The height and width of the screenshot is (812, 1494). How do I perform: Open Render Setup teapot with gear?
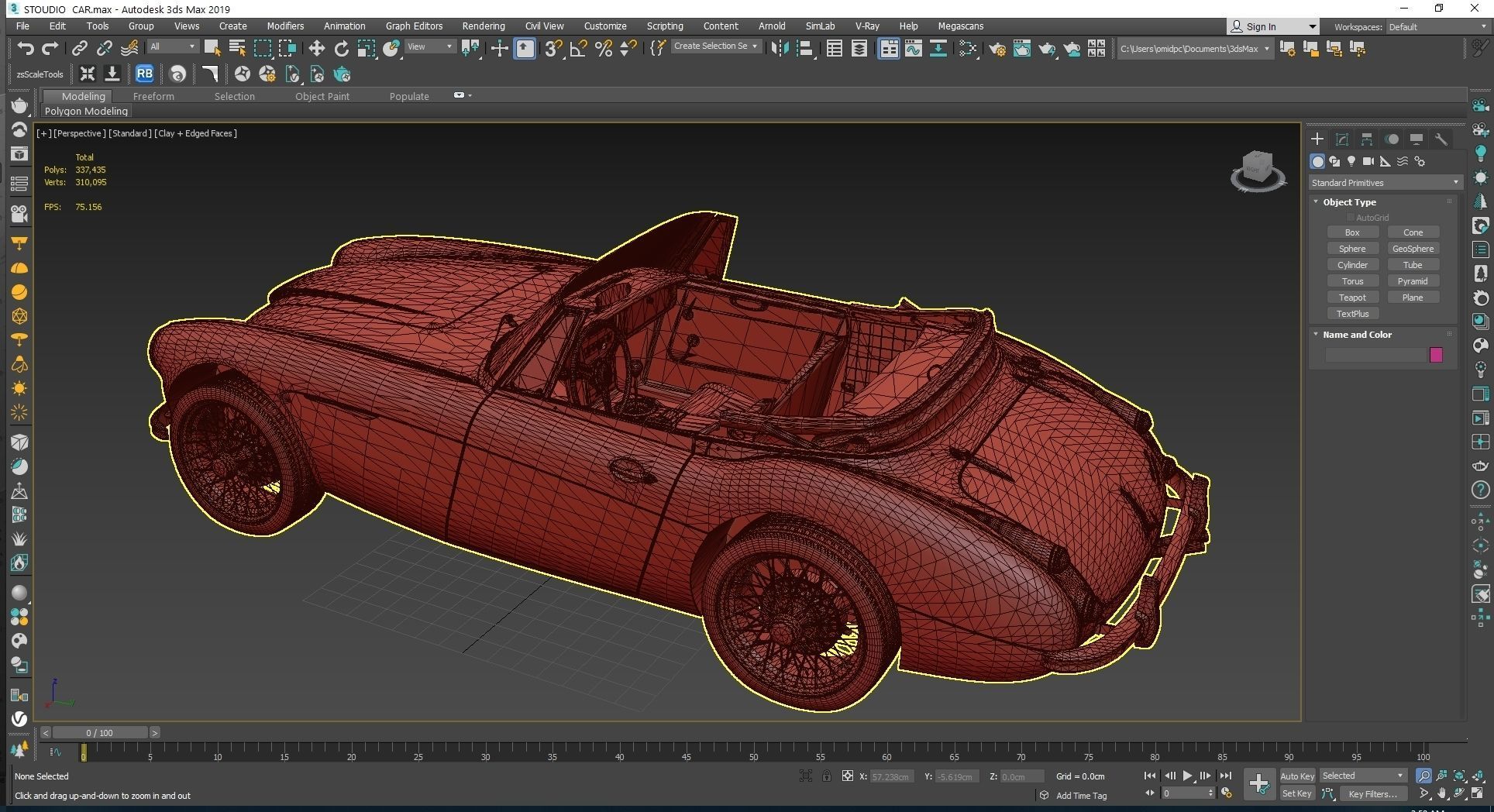pyautogui.click(x=997, y=48)
